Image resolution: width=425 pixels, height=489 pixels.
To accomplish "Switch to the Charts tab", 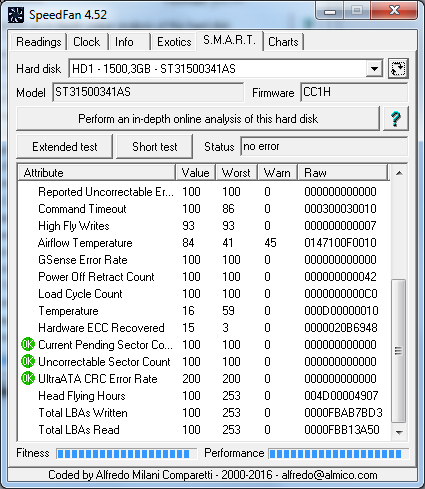I will coord(283,42).
